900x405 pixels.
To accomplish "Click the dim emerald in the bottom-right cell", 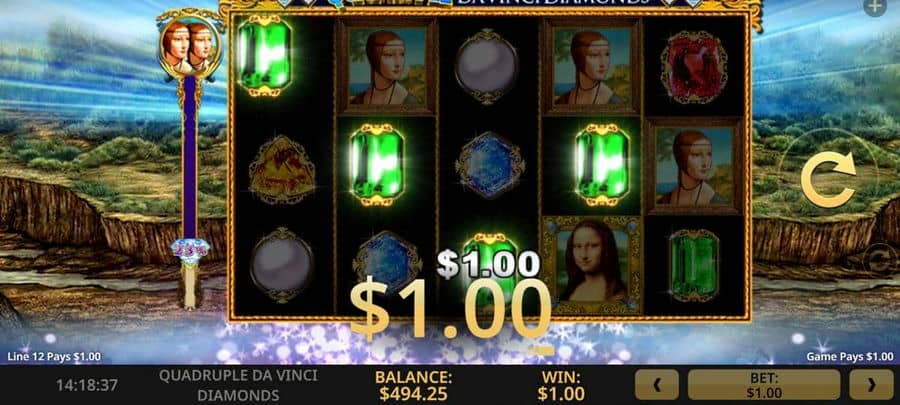I will coord(694,265).
